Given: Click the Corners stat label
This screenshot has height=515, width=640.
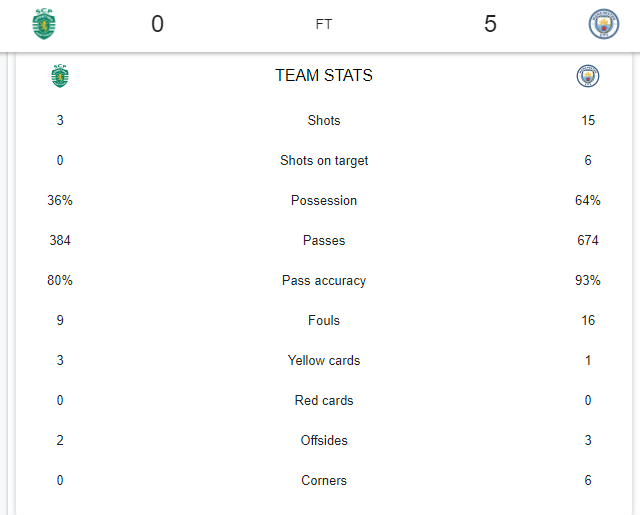Looking at the screenshot, I should (x=324, y=480).
